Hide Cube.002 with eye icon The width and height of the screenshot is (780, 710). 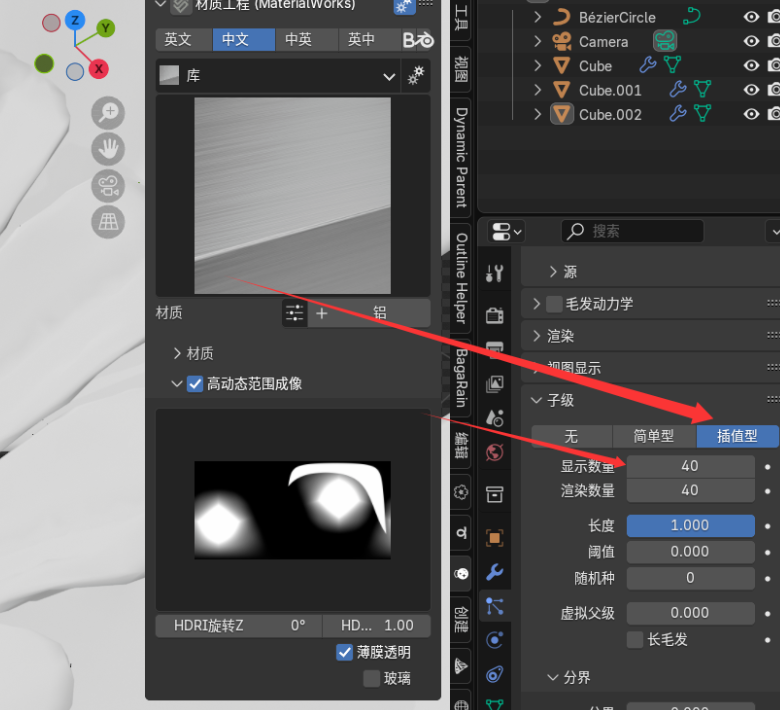pyautogui.click(x=751, y=114)
